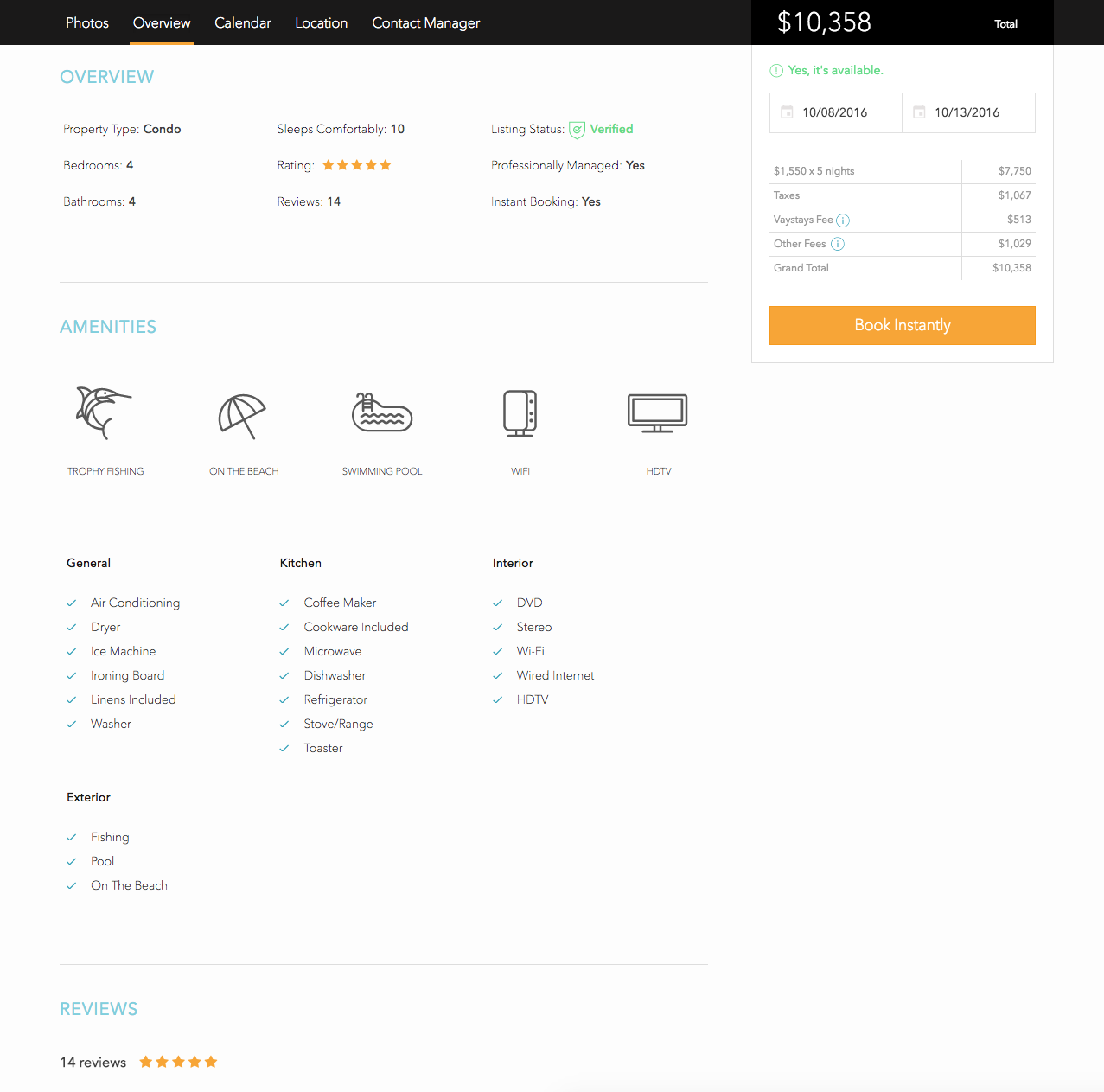This screenshot has height=1092, width=1104.
Task: Click the 10/08/2016 check-in date field
Action: pos(836,112)
